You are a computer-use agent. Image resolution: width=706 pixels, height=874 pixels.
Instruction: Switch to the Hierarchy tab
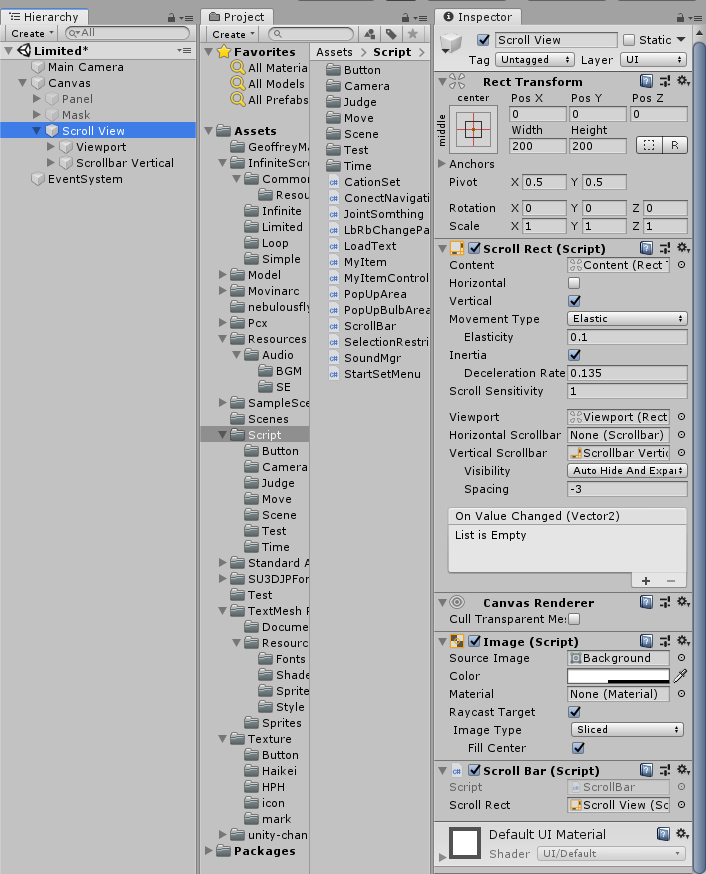coord(44,17)
